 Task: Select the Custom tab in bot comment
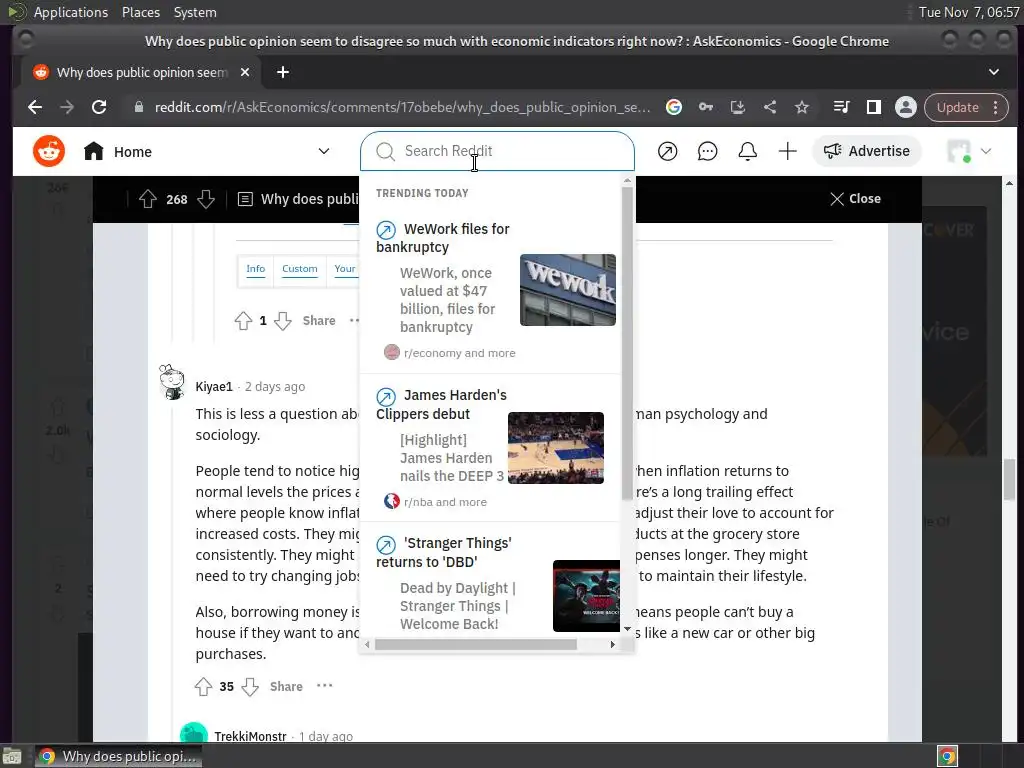[x=300, y=269]
